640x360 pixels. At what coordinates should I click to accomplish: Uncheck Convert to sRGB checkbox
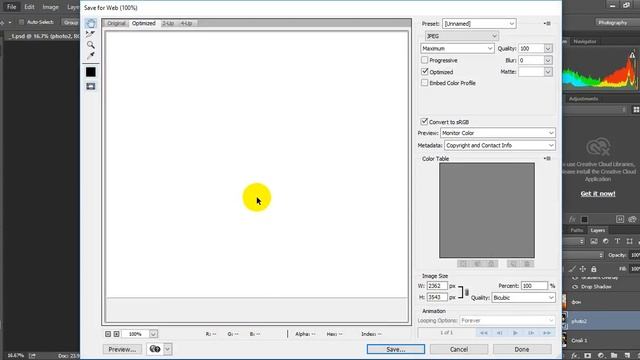424,122
